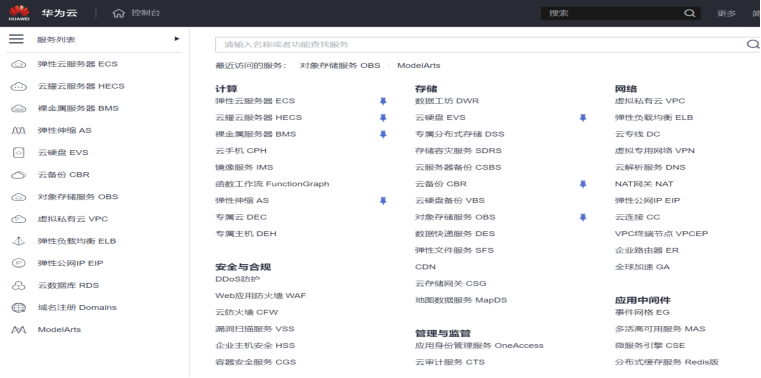Unpin 云耀云服务器 HECS pin icon
This screenshot has width=761, height=378.
[x=383, y=117]
